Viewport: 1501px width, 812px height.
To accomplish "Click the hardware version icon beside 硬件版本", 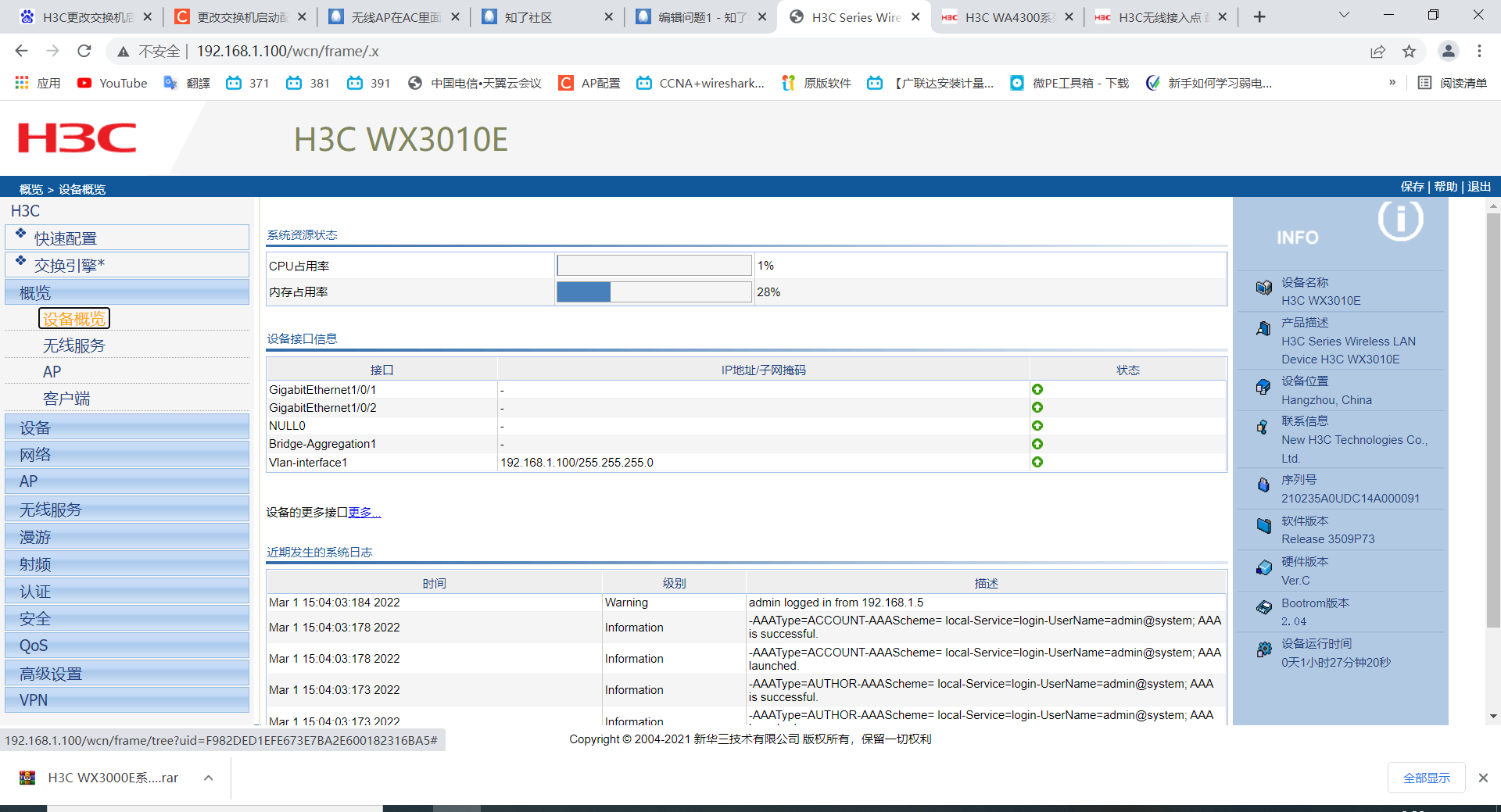I will [1263, 567].
